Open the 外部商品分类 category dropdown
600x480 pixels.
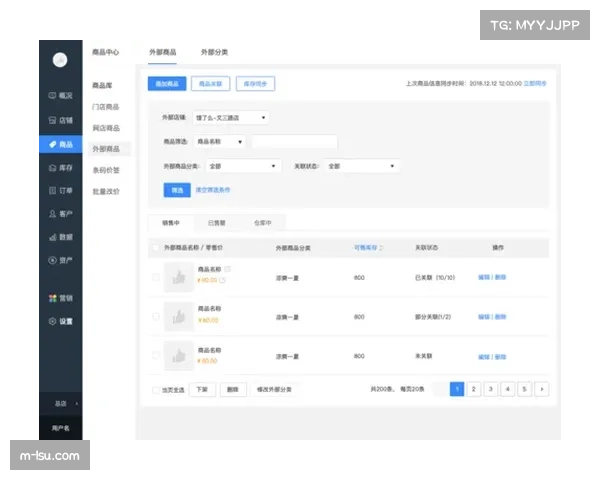[x=244, y=166]
